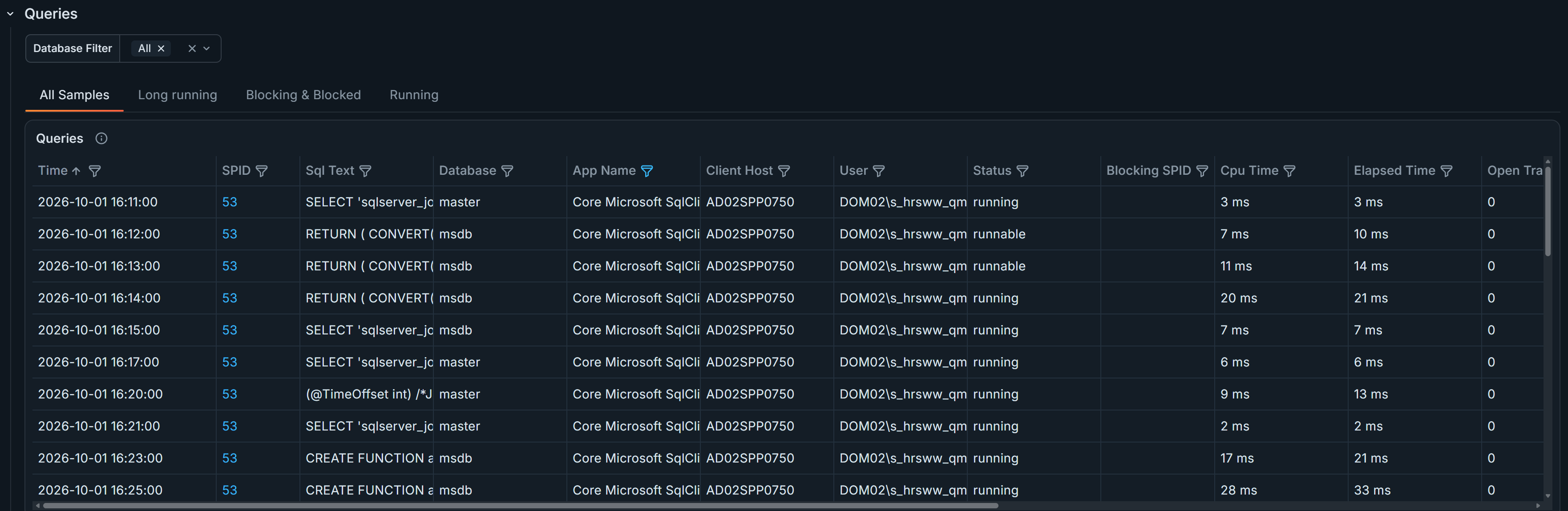The height and width of the screenshot is (511, 1568).
Task: Open SPID 53 link in 16:13:00 row
Action: tap(230, 266)
